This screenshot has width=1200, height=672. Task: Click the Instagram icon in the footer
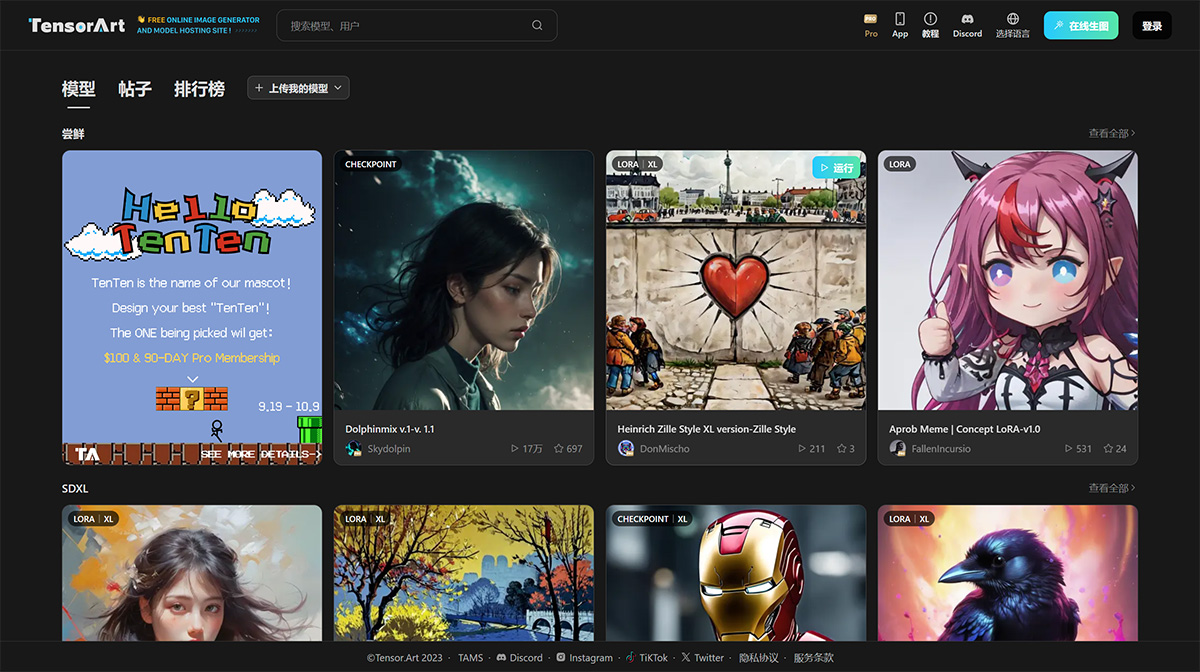(560, 657)
